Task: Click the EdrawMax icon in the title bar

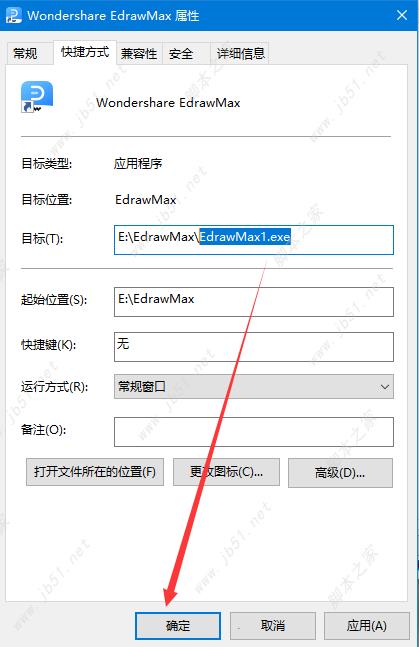Action: (13, 15)
